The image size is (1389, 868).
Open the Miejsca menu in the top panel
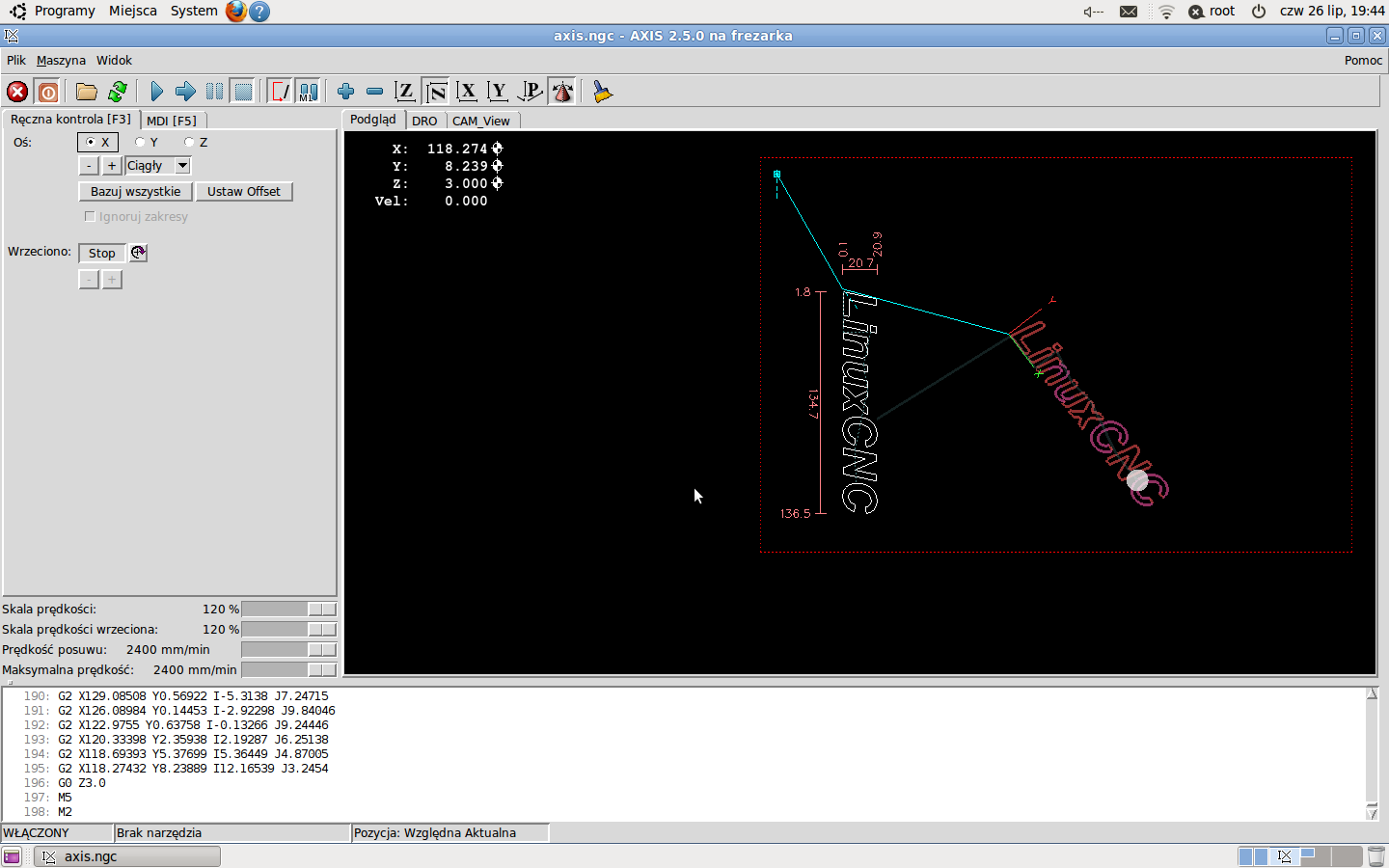pyautogui.click(x=133, y=11)
